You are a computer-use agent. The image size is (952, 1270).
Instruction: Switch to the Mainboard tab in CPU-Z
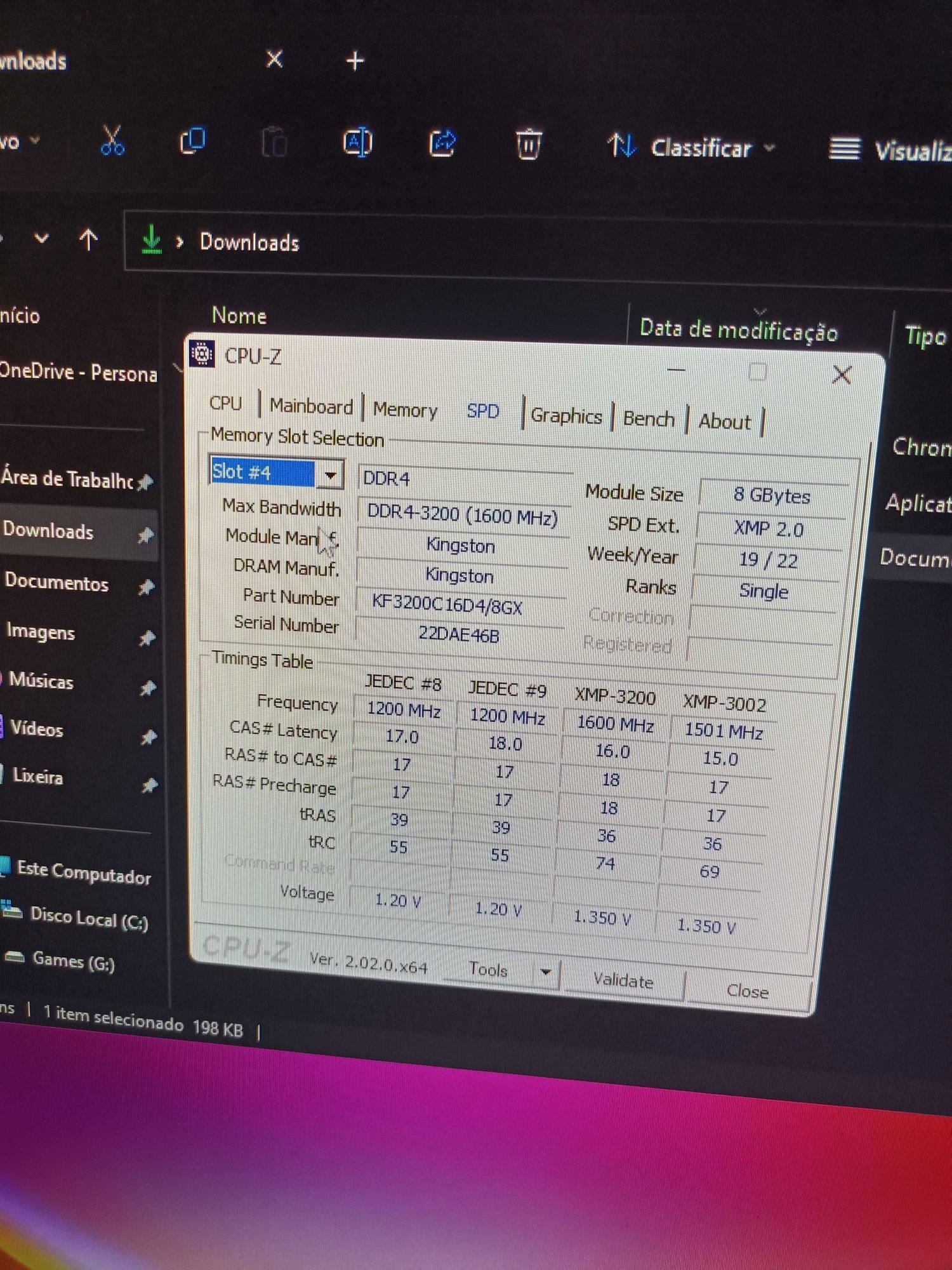click(x=311, y=406)
